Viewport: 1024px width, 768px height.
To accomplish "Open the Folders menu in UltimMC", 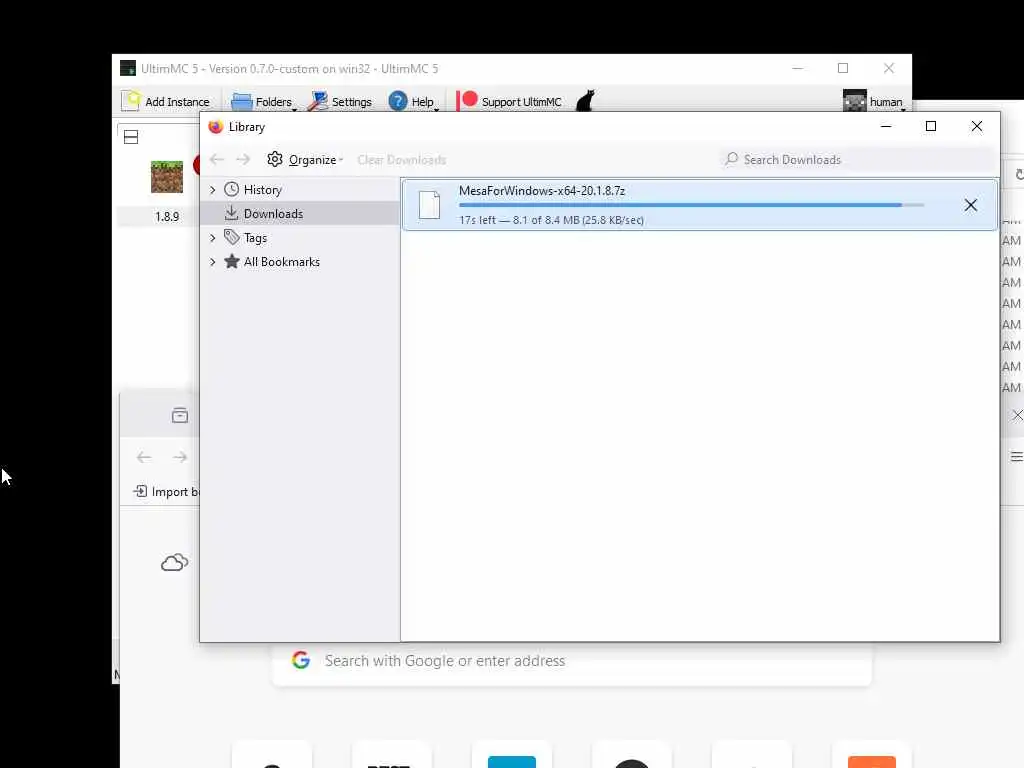I will click(x=263, y=101).
